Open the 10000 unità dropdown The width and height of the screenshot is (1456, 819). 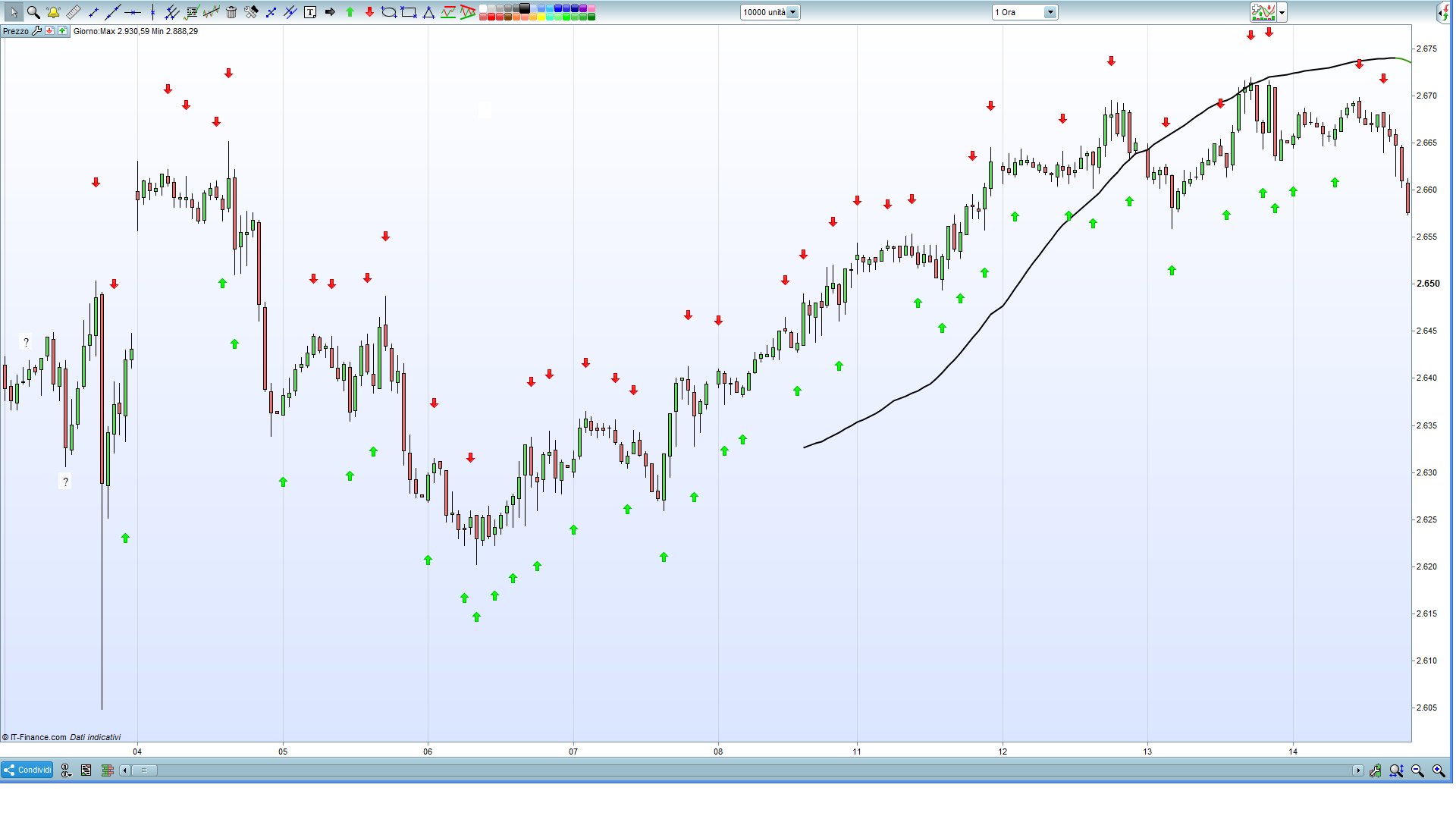[792, 12]
